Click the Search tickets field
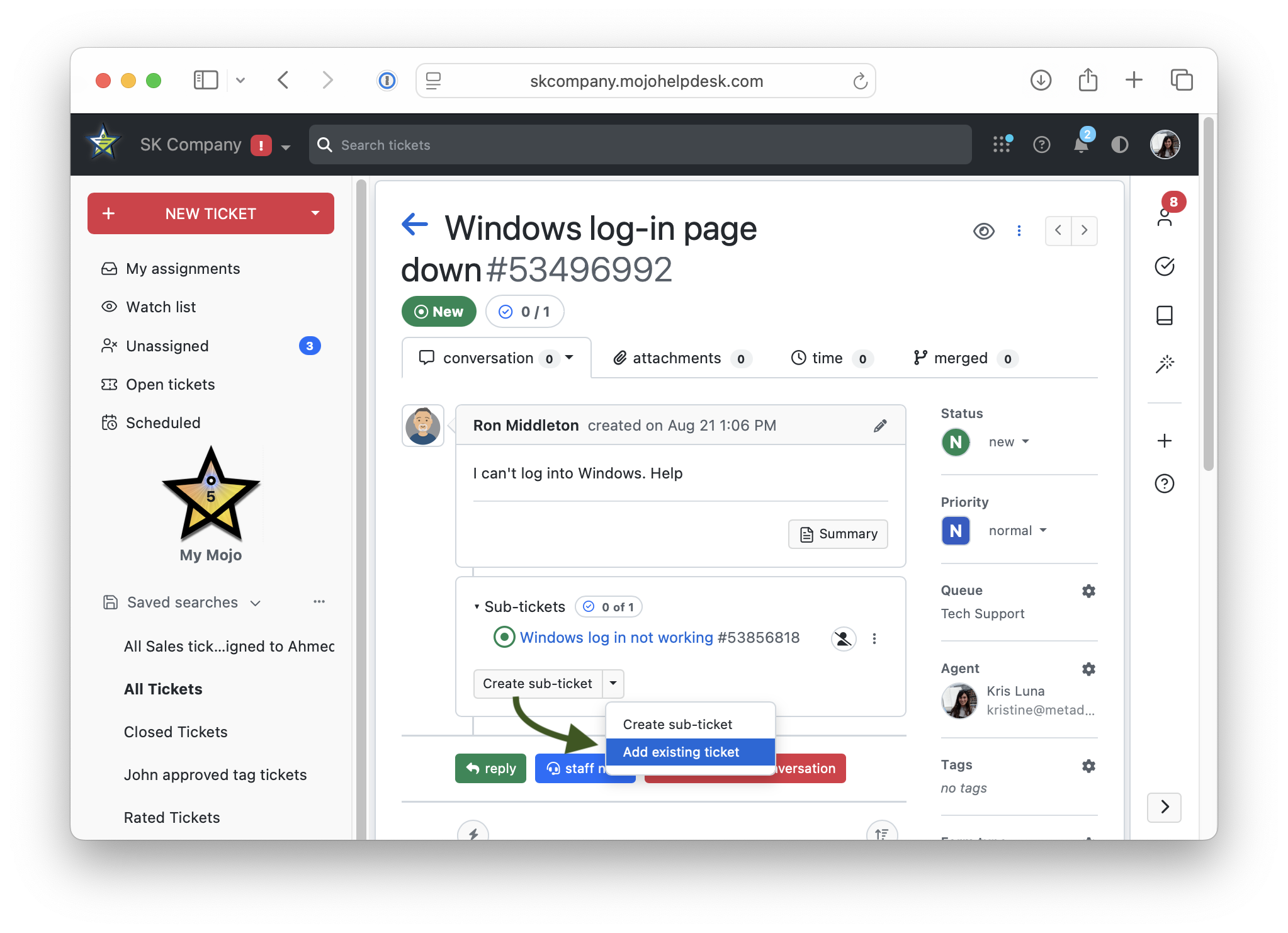 640,145
